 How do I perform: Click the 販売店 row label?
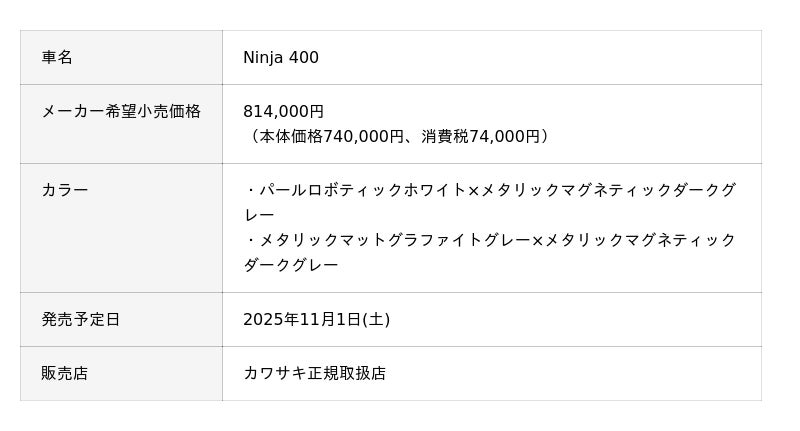[x=65, y=374]
